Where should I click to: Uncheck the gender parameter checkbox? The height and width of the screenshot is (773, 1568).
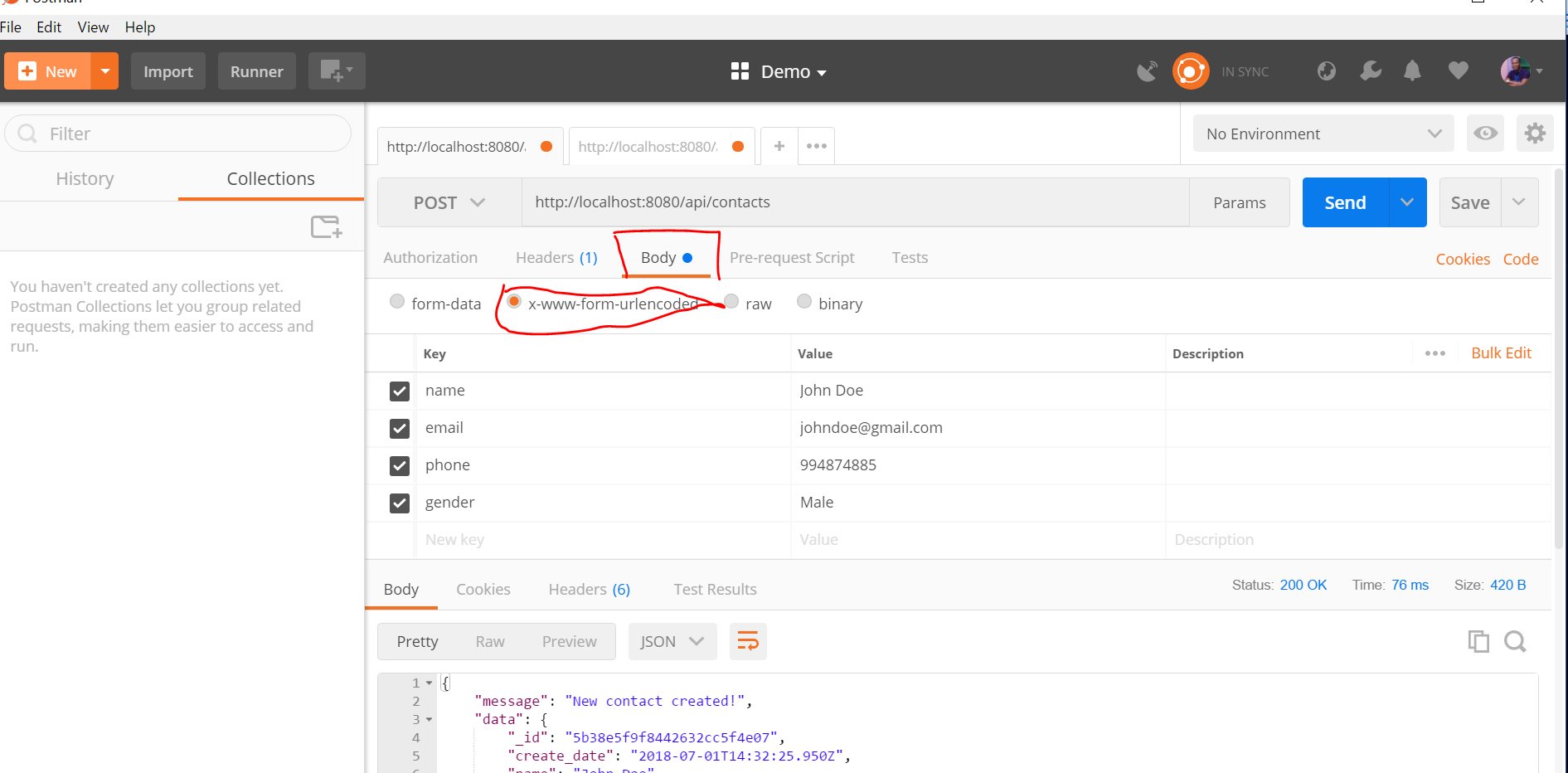pyautogui.click(x=400, y=503)
